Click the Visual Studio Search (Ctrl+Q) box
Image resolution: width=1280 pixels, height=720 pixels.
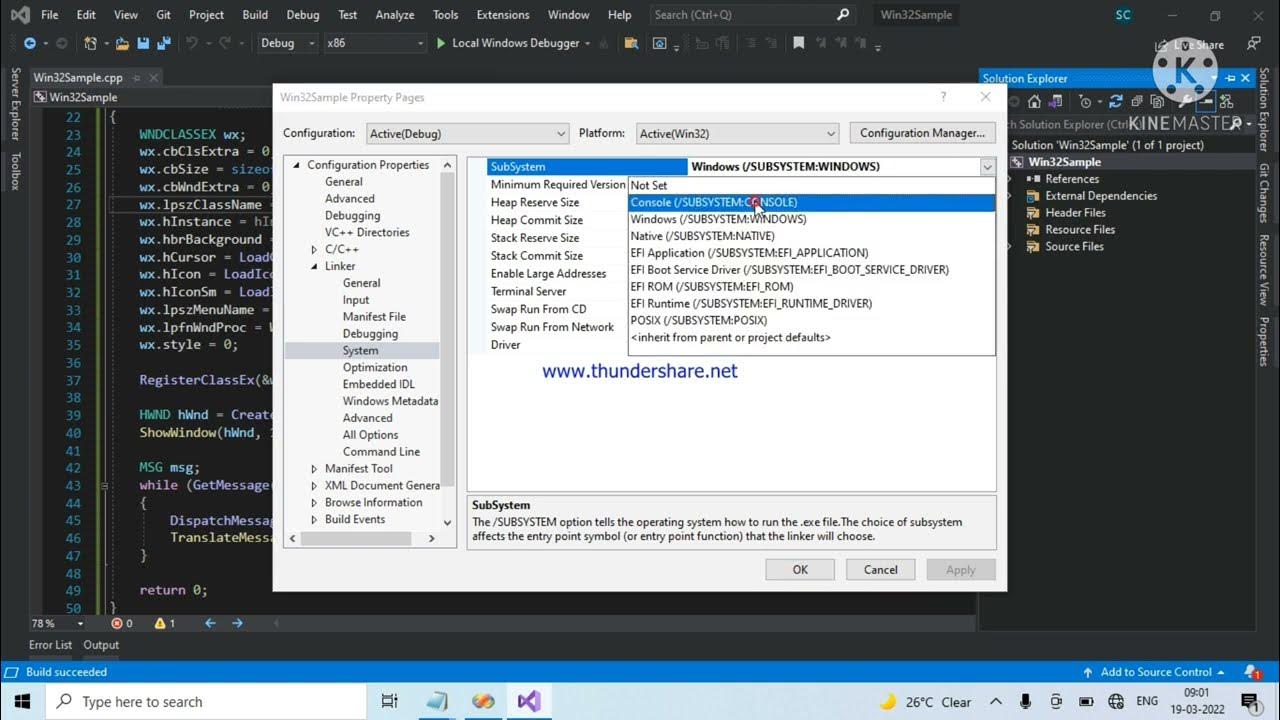point(751,15)
